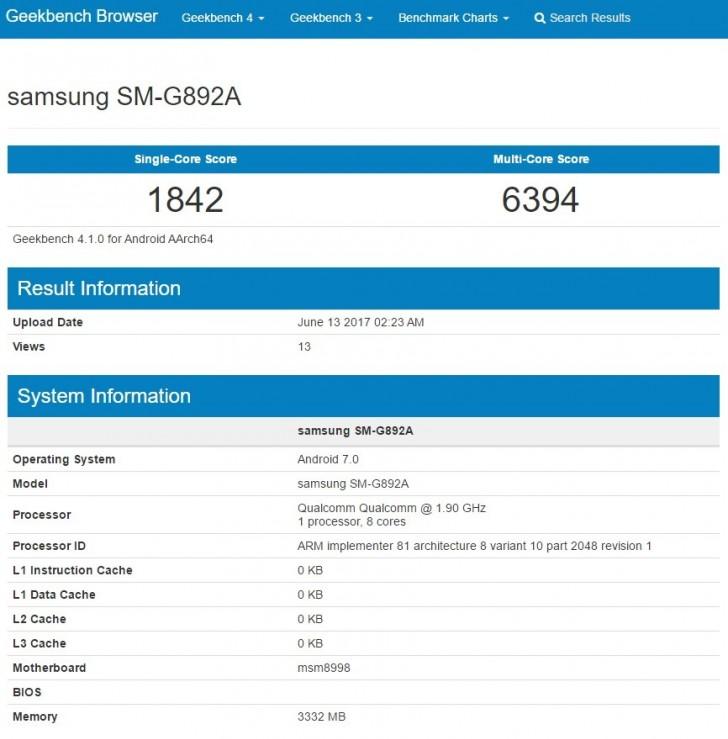
Task: Select the Single-Core Score header
Action: click(185, 159)
